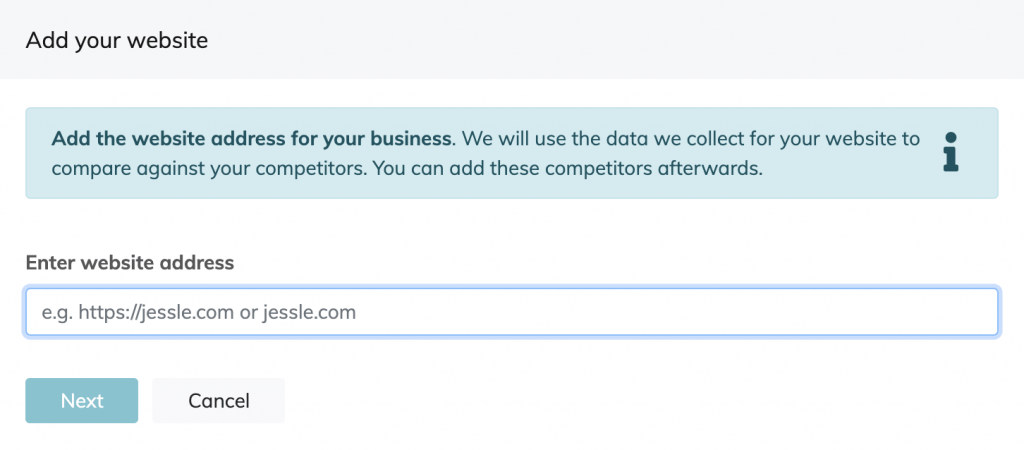
Task: Click the word "website" in dialog title
Action: 167,40
